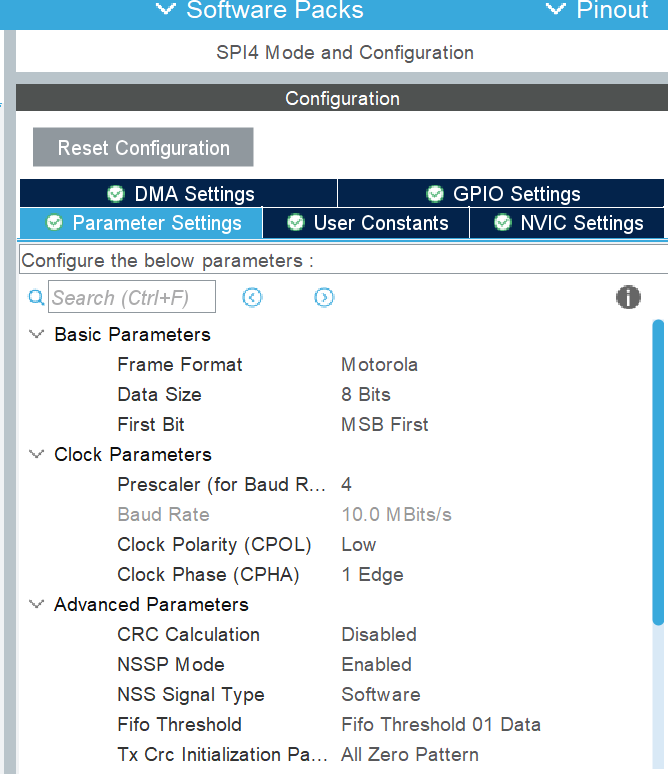Open the Software Packs dropdown
Image resolution: width=668 pixels, height=774 pixels.
pos(260,11)
